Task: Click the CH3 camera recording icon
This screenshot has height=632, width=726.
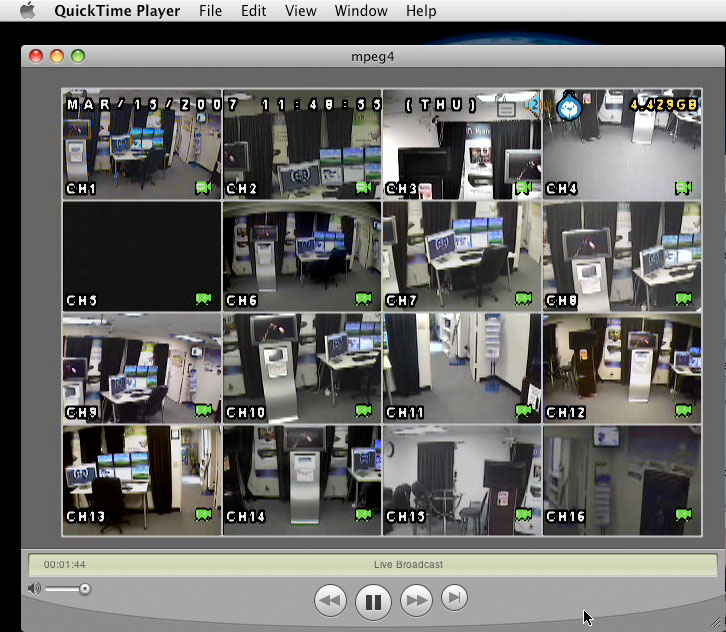Action: tap(523, 188)
